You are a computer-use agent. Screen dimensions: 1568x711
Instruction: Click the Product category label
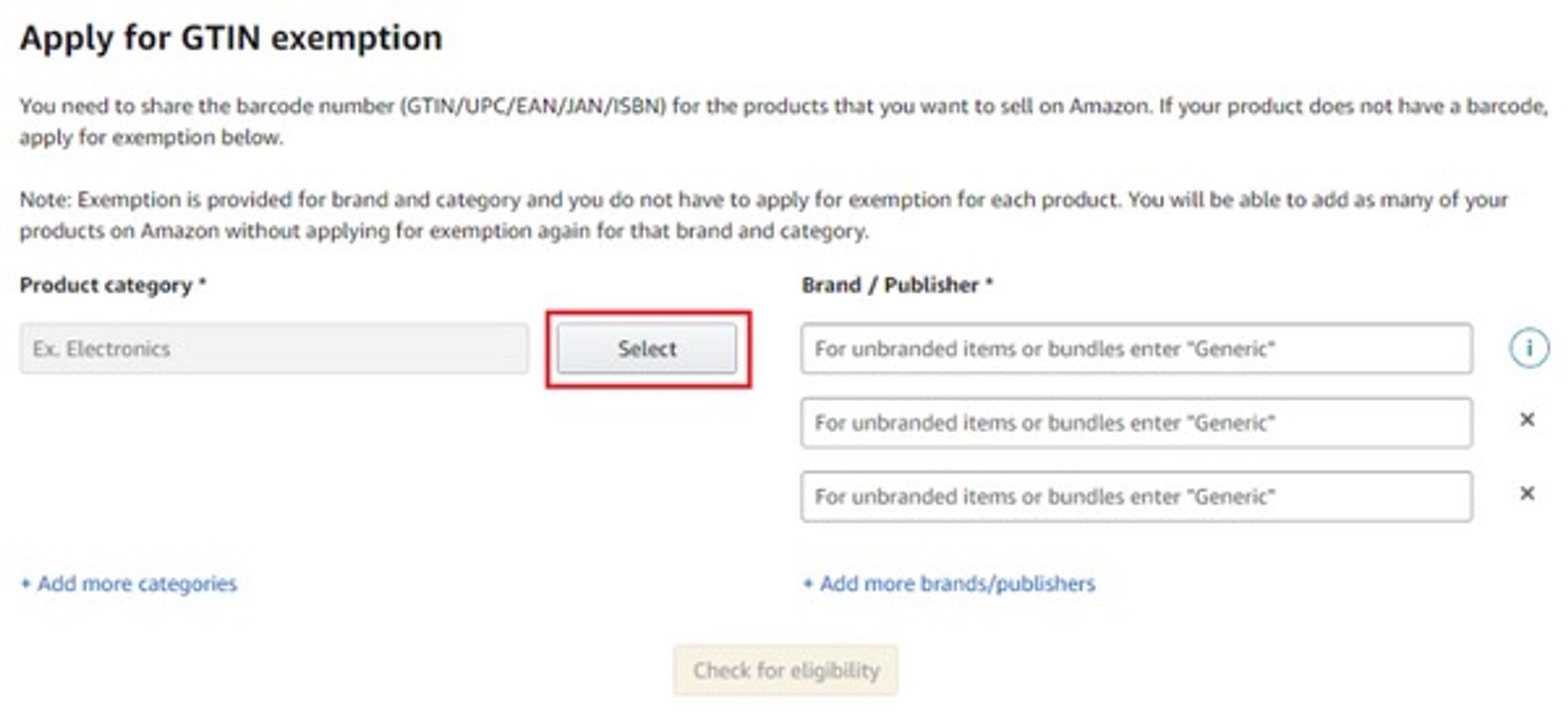click(x=106, y=285)
